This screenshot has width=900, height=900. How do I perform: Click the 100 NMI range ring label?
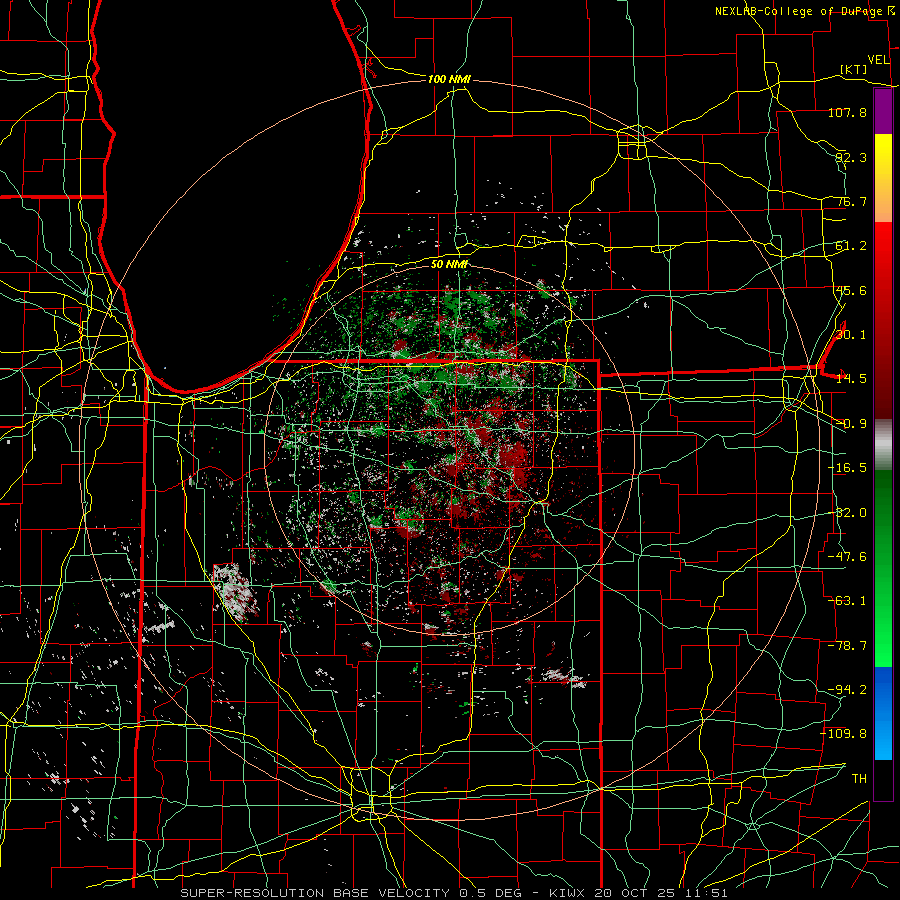(x=449, y=79)
